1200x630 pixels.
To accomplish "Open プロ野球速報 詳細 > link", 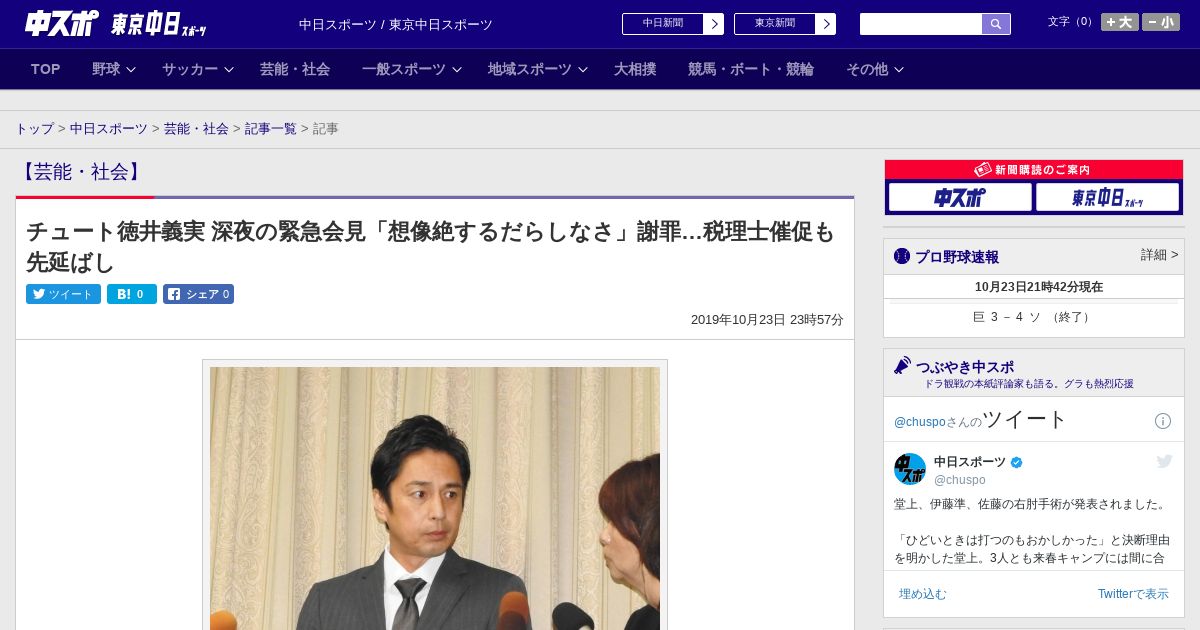I will 1159,255.
